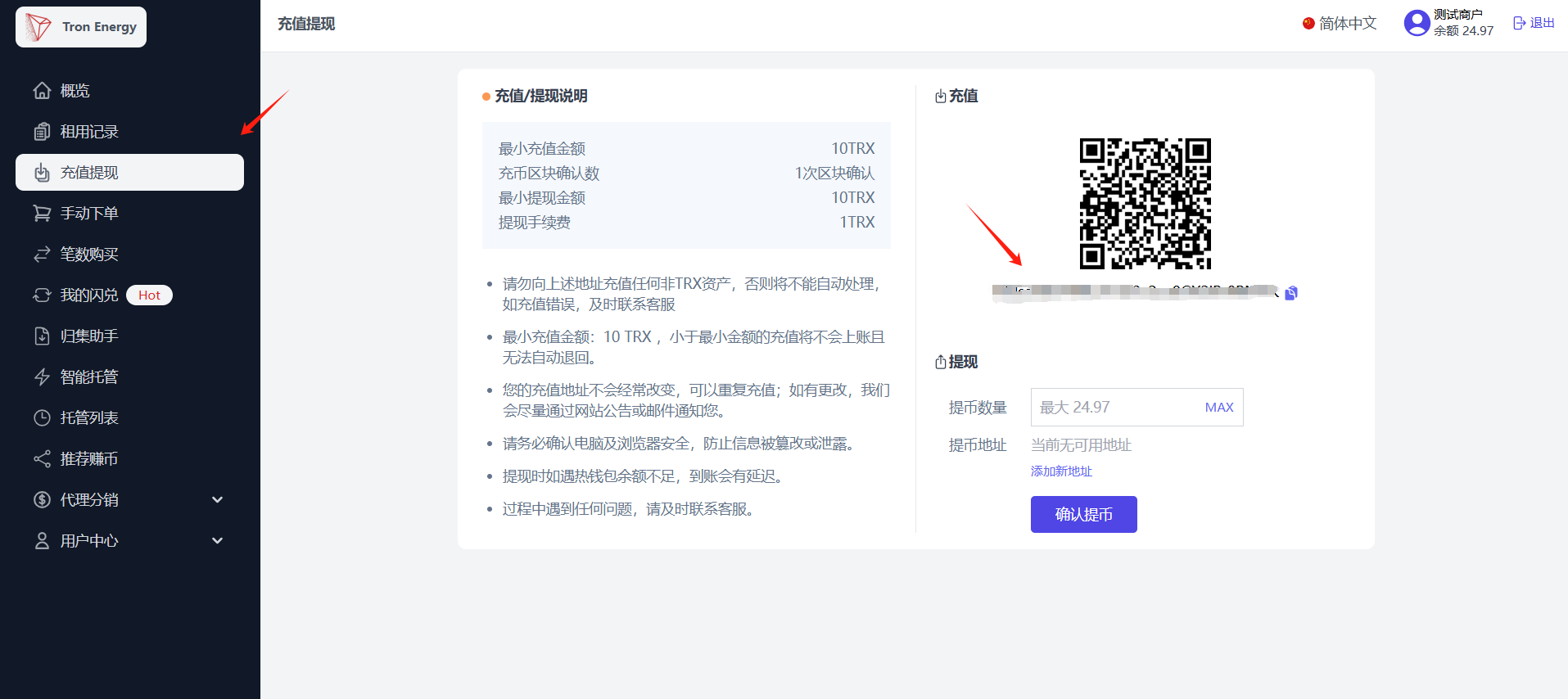Click the person icon beside 用户中心
This screenshot has width=1568, height=699.
tap(42, 541)
